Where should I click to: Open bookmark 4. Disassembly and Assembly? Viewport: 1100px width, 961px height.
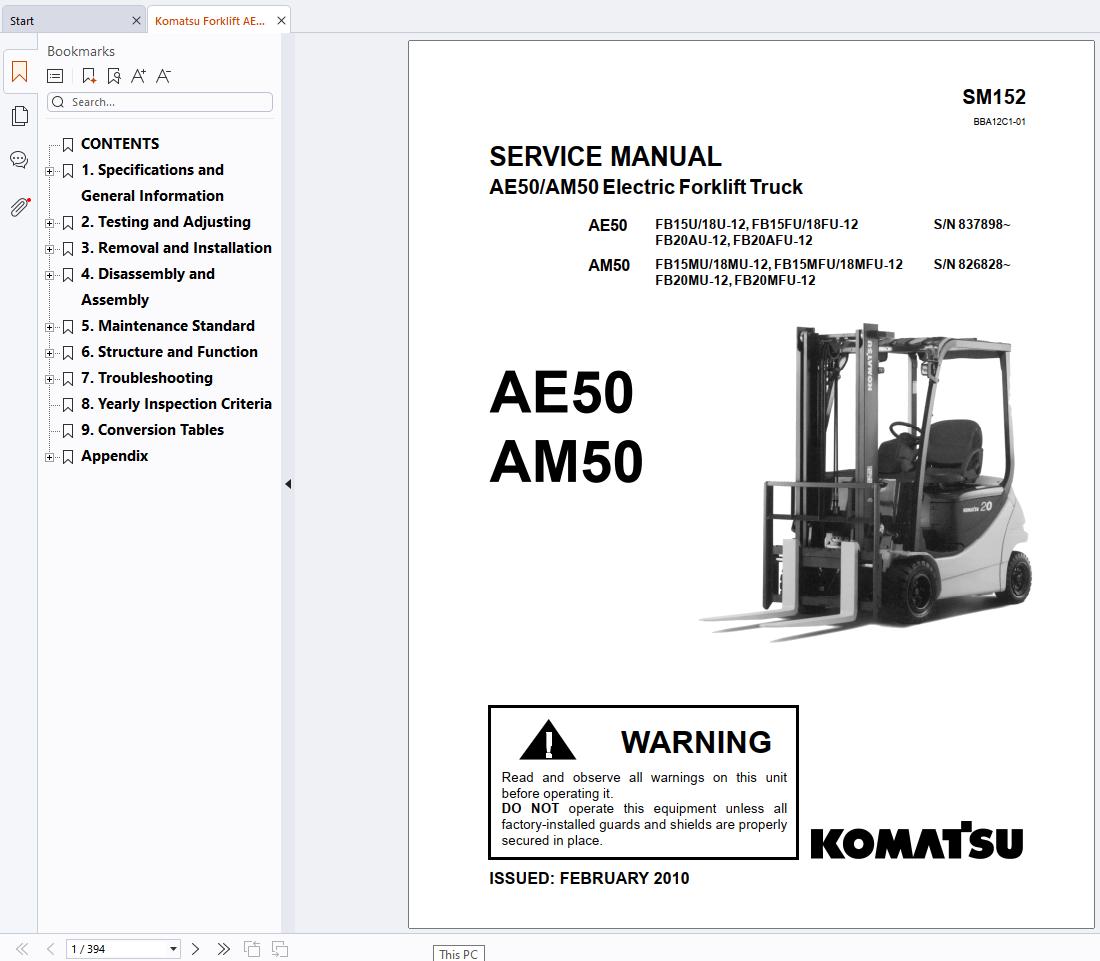148,286
